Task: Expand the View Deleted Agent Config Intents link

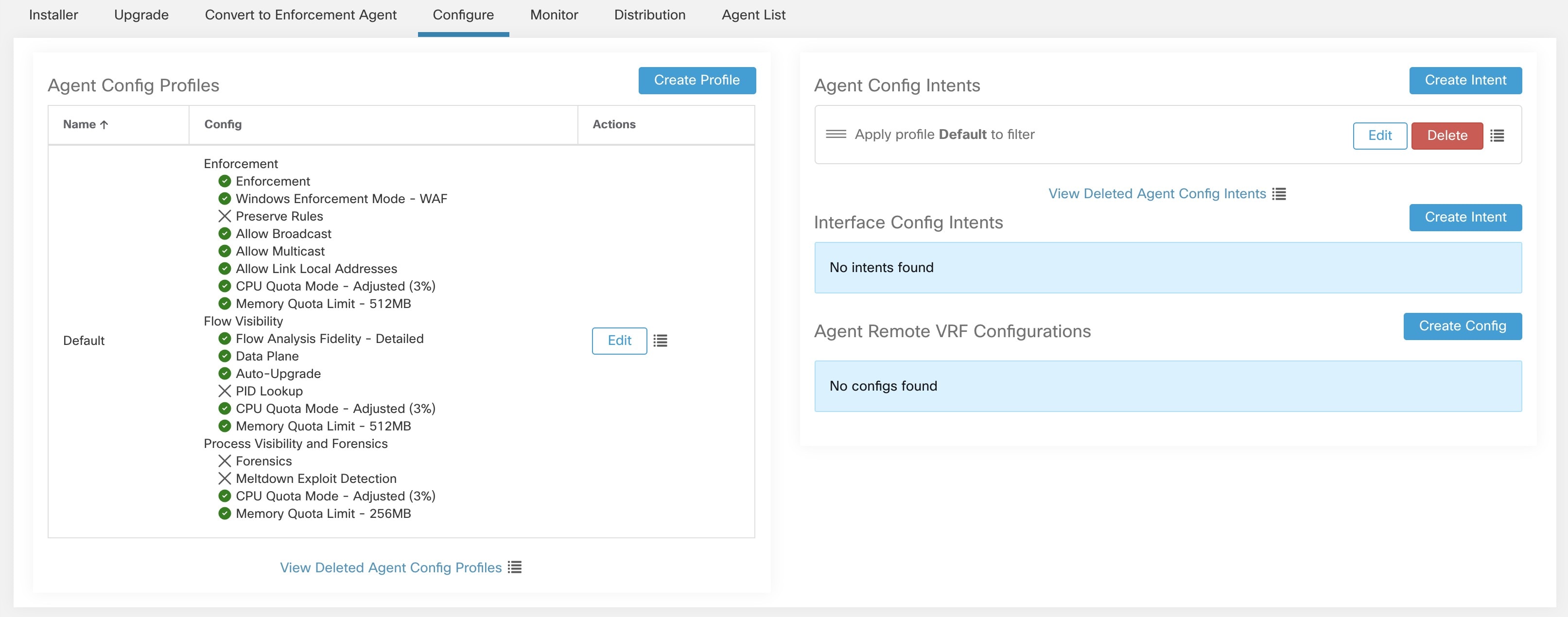Action: coord(1156,192)
